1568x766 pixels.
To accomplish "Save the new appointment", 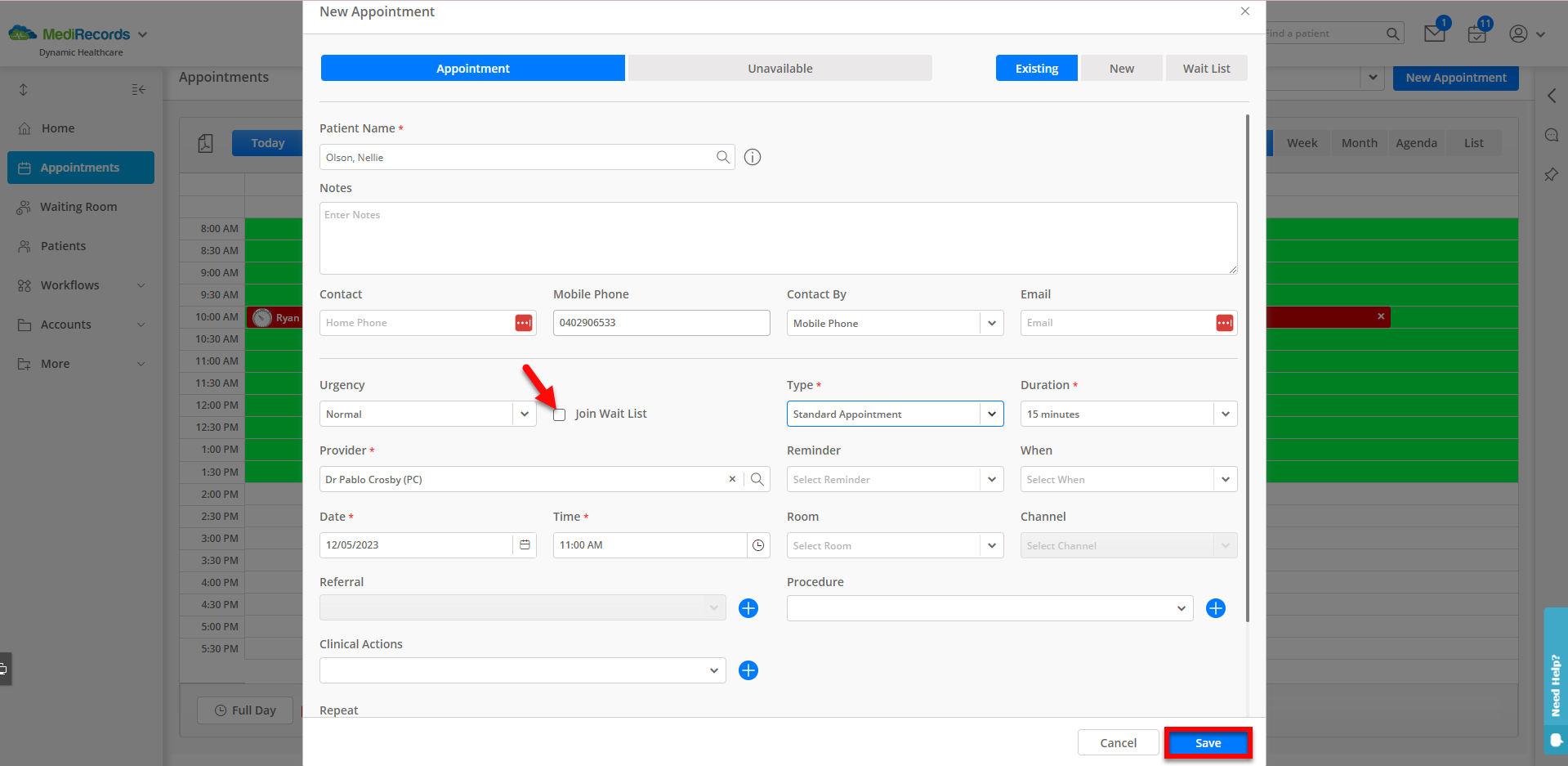I will [1208, 742].
